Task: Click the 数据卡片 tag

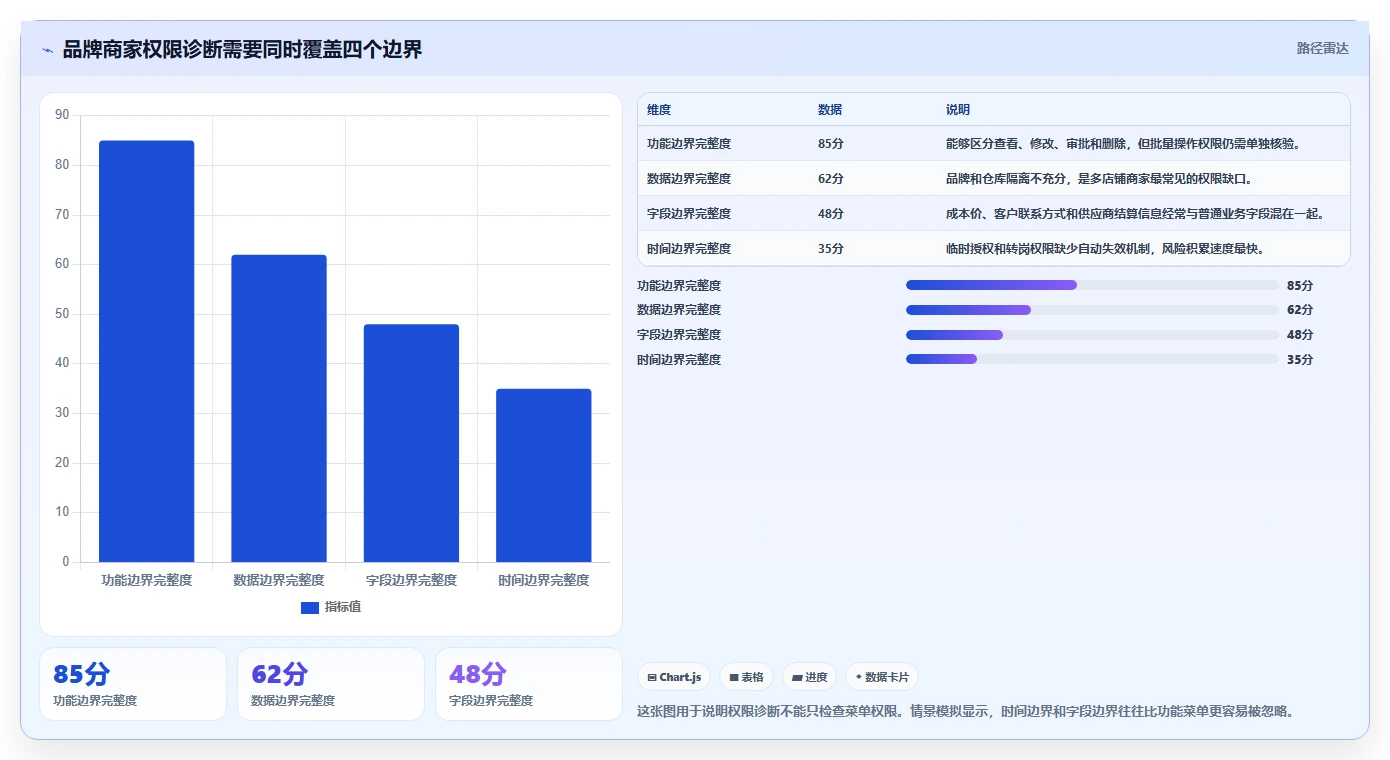Action: coord(882,677)
